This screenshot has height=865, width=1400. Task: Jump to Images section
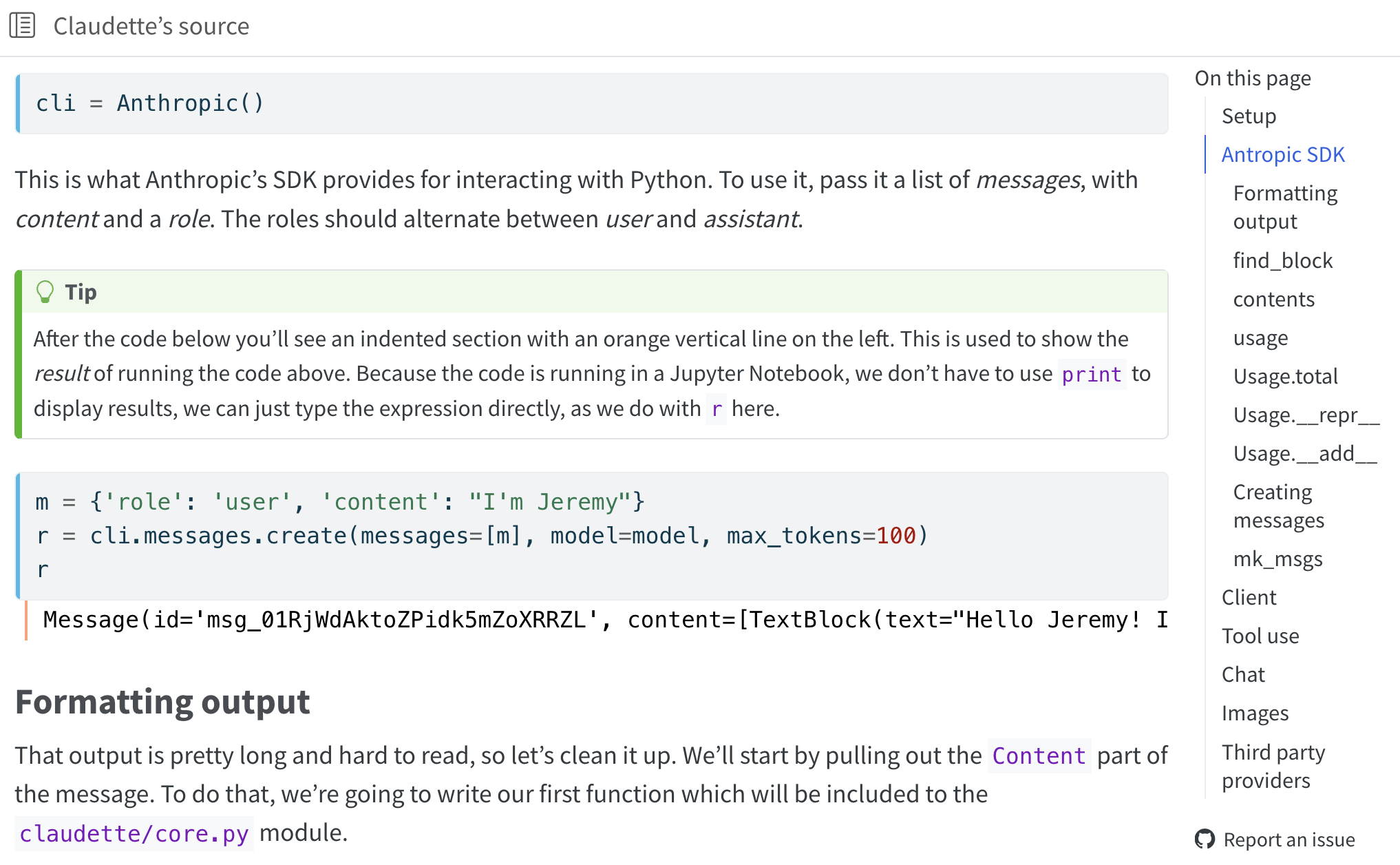pos(1255,713)
